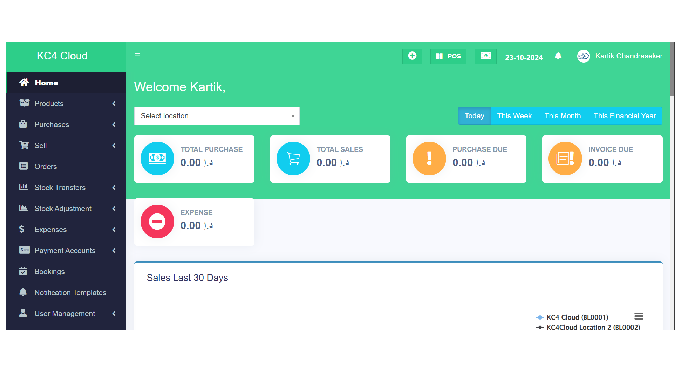Click the Purchase Due exclamation icon
680x390 pixels.
429,158
